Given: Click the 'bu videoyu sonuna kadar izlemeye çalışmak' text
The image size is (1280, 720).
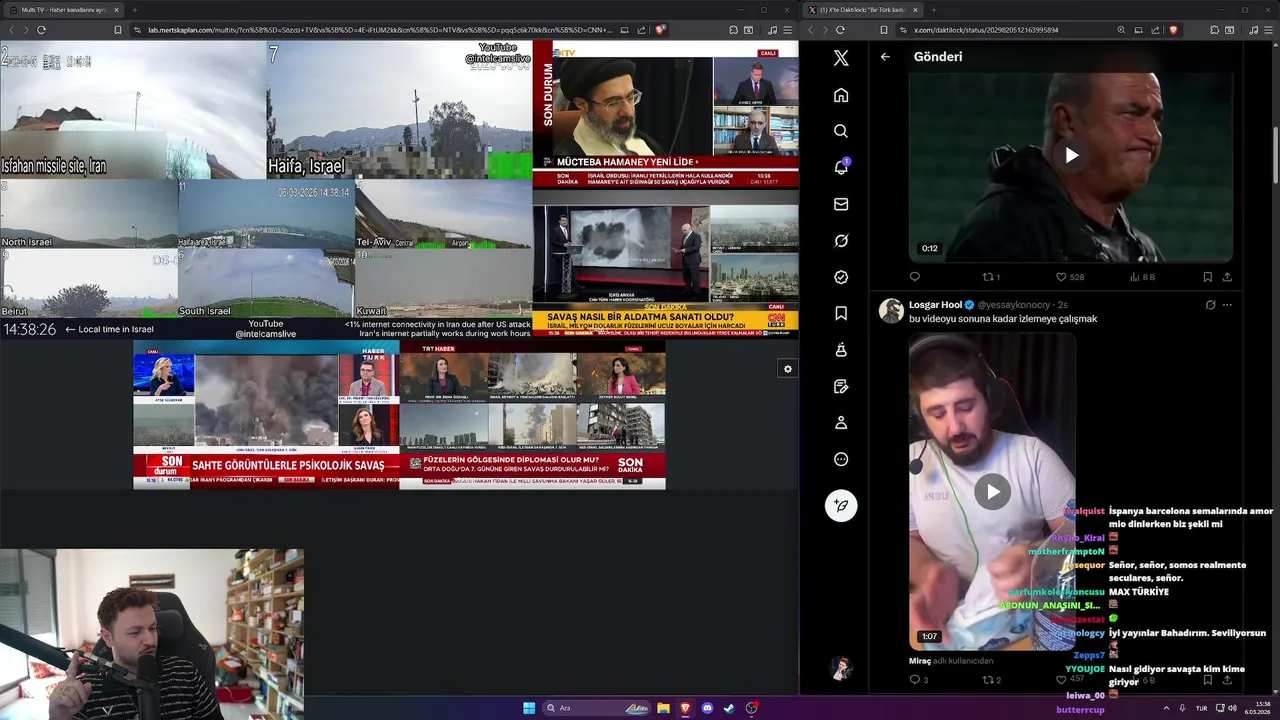Looking at the screenshot, I should (1003, 319).
